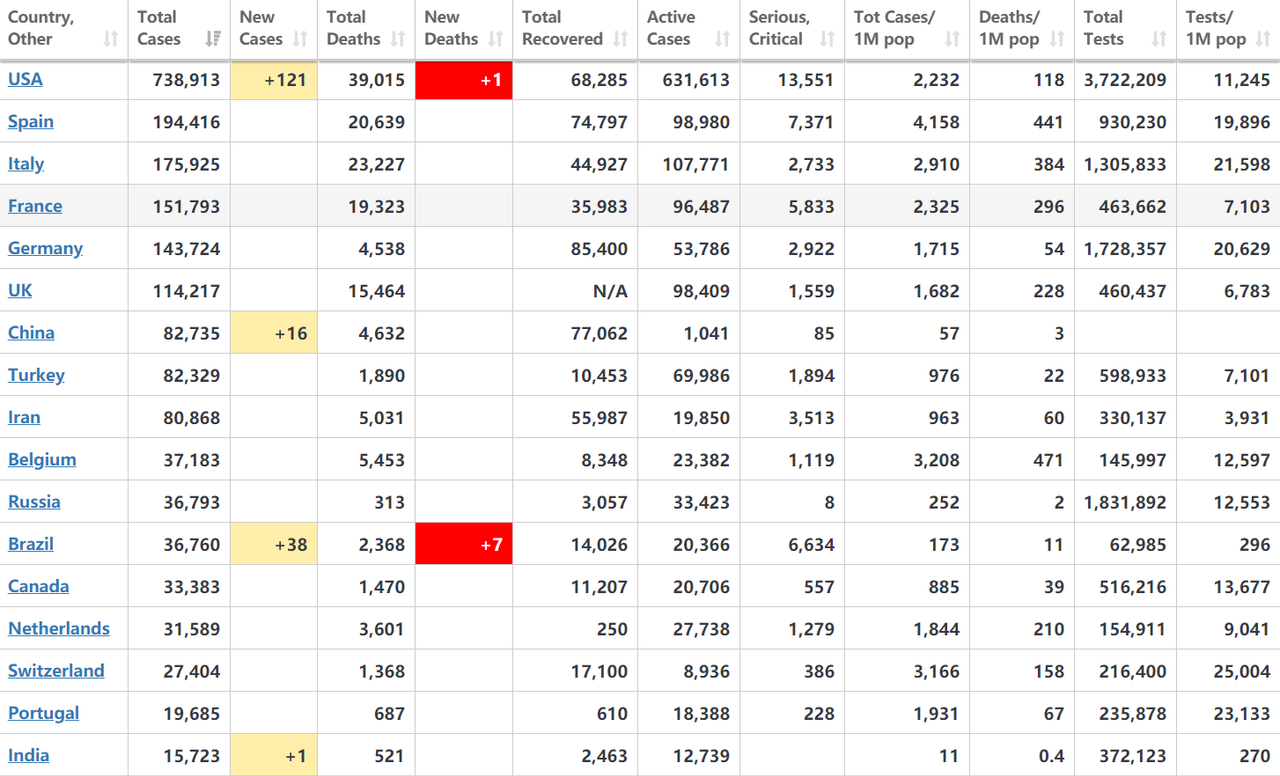Sort table by Country, Other column icon
The width and height of the screenshot is (1280, 776).
coord(110,39)
